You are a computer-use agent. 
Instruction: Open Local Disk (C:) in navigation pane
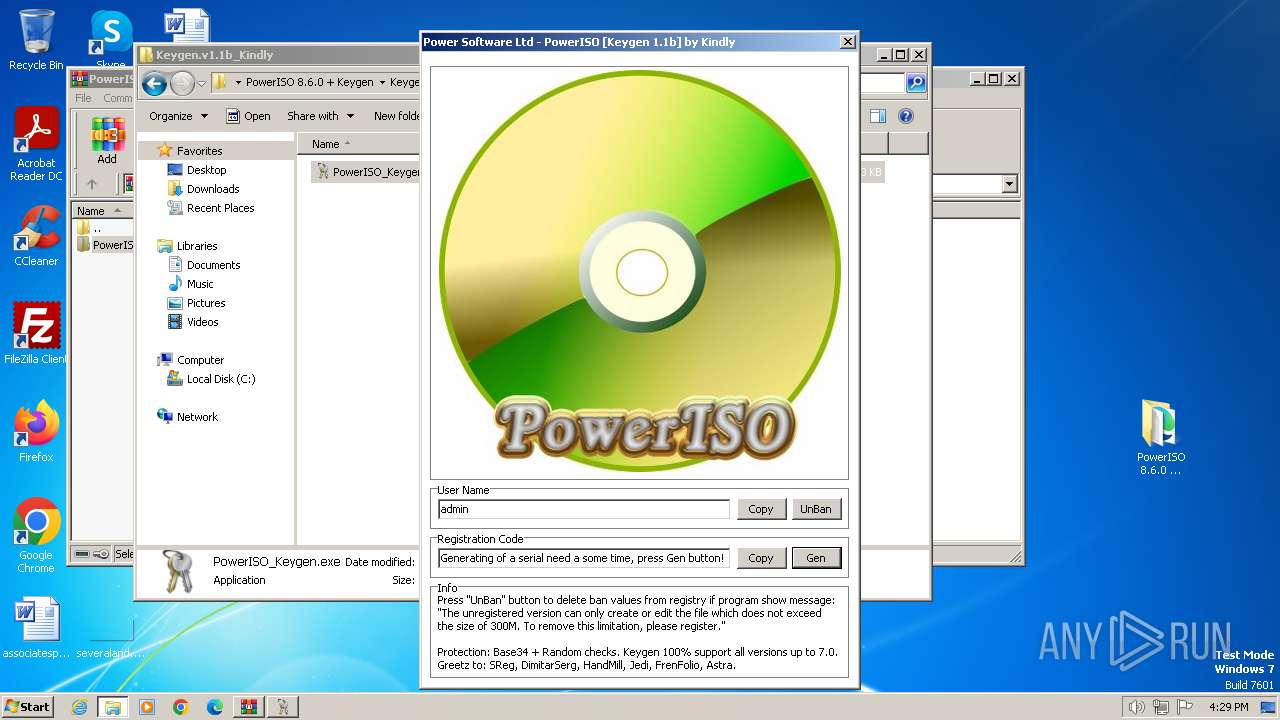[x=220, y=379]
